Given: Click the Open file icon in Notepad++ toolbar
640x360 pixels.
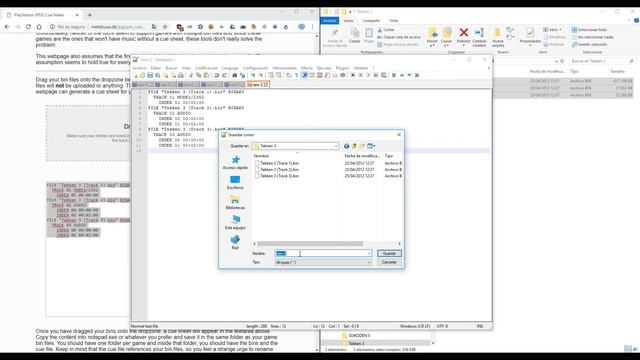Looking at the screenshot, I should point(142,75).
